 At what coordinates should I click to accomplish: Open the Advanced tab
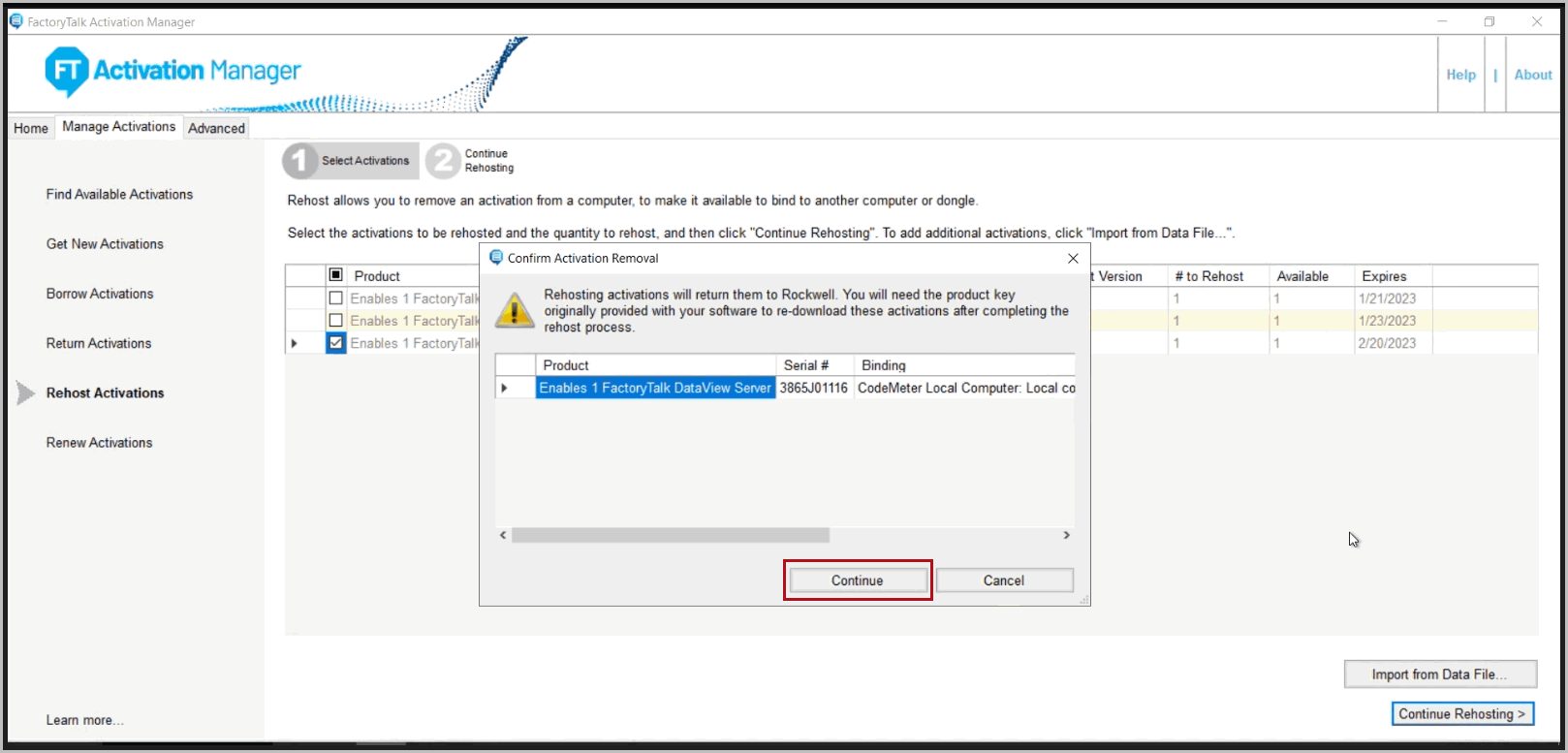point(216,128)
